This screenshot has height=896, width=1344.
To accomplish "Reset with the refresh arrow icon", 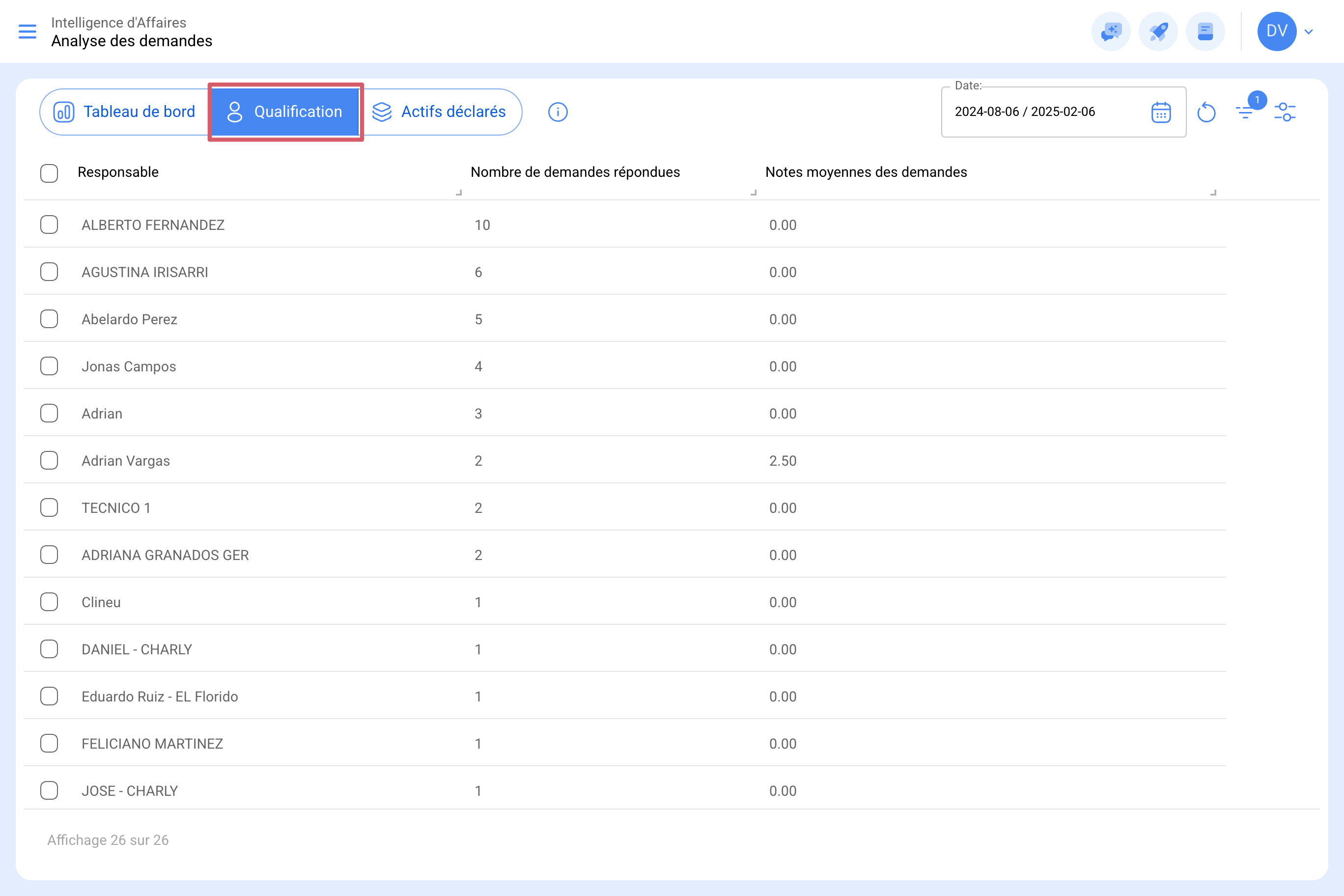I will pyautogui.click(x=1205, y=112).
